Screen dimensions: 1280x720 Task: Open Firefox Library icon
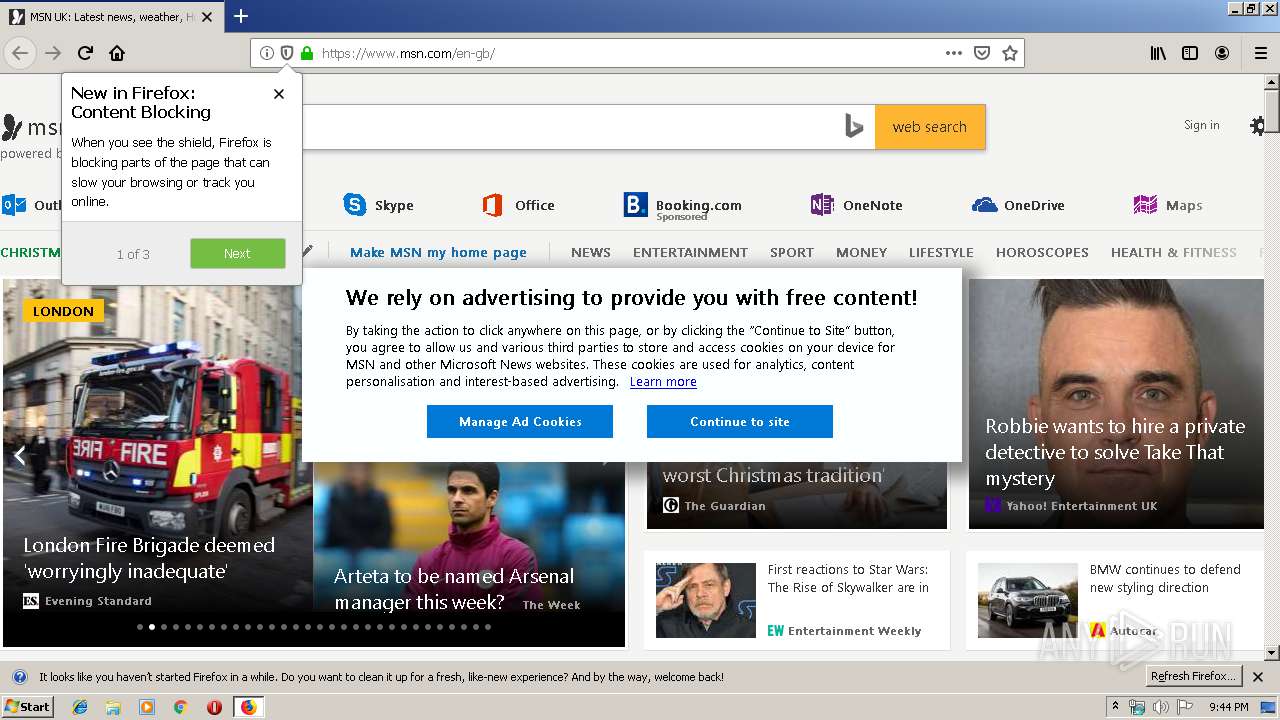[1158, 53]
